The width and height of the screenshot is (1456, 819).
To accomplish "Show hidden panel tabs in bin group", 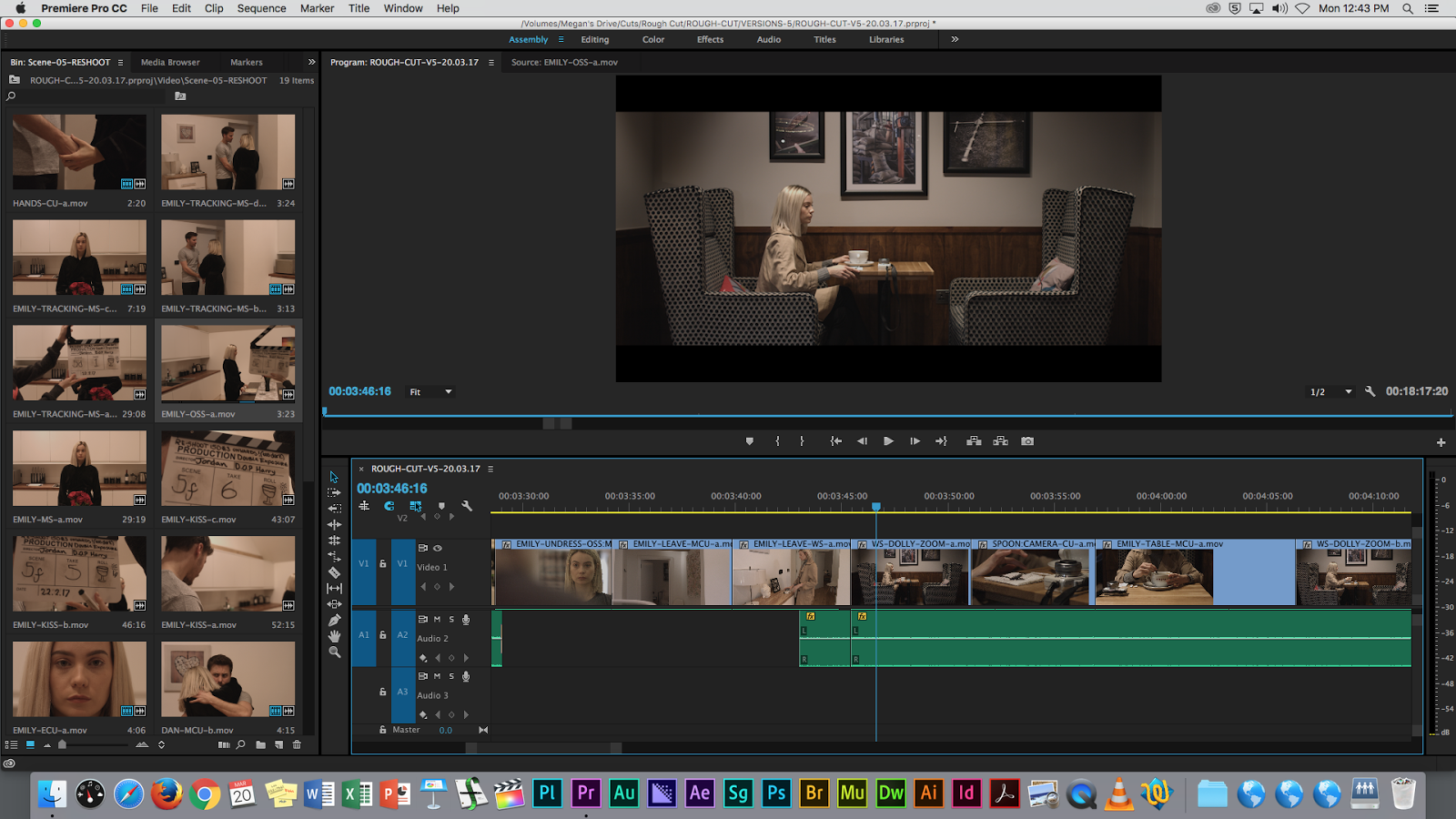I will (x=311, y=62).
